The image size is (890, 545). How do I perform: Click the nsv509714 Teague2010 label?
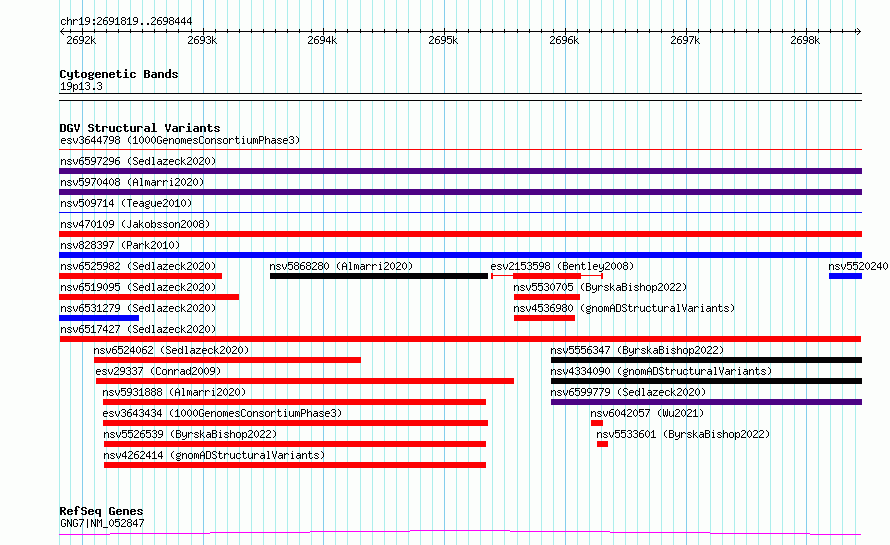pyautogui.click(x=126, y=203)
